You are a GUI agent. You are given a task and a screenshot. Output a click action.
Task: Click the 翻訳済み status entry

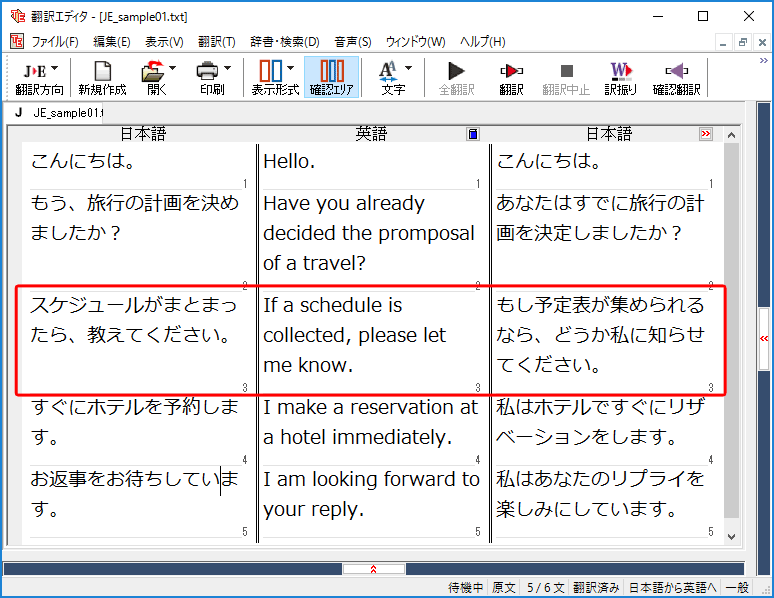596,588
